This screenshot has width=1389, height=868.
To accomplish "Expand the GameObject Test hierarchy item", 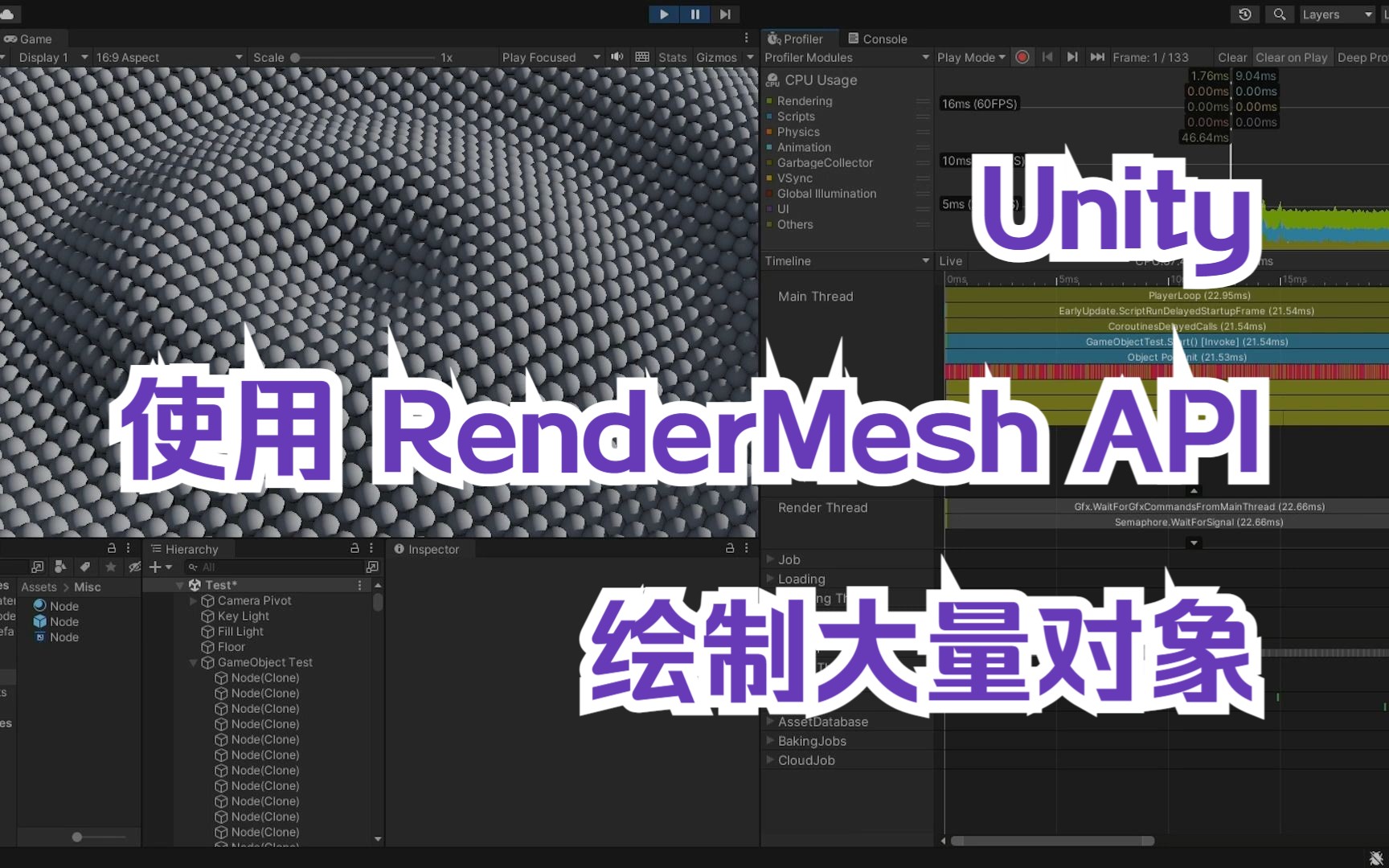I will (193, 662).
